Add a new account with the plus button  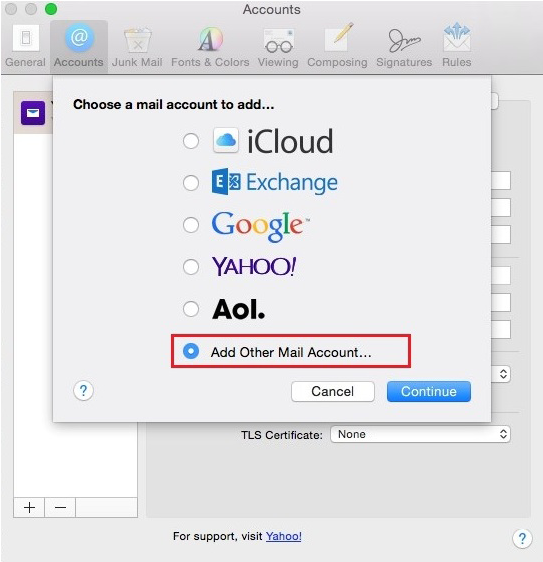click(x=29, y=508)
